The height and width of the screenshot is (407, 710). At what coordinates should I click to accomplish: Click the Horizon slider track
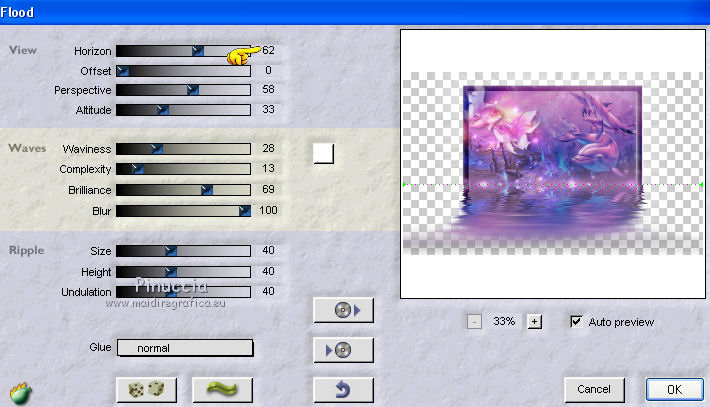click(x=183, y=51)
